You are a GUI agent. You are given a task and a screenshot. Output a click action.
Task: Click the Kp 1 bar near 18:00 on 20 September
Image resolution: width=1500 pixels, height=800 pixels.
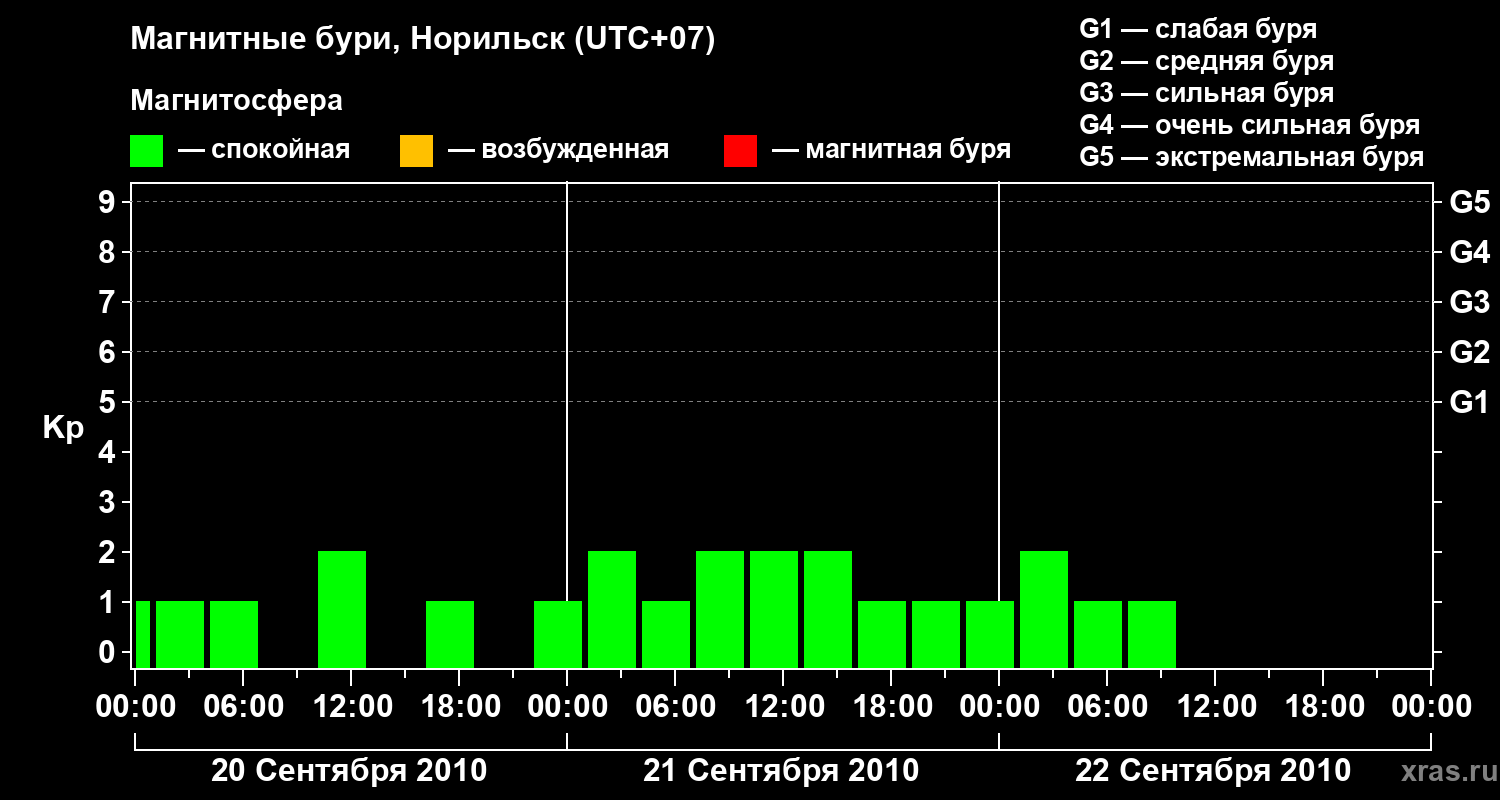(450, 634)
